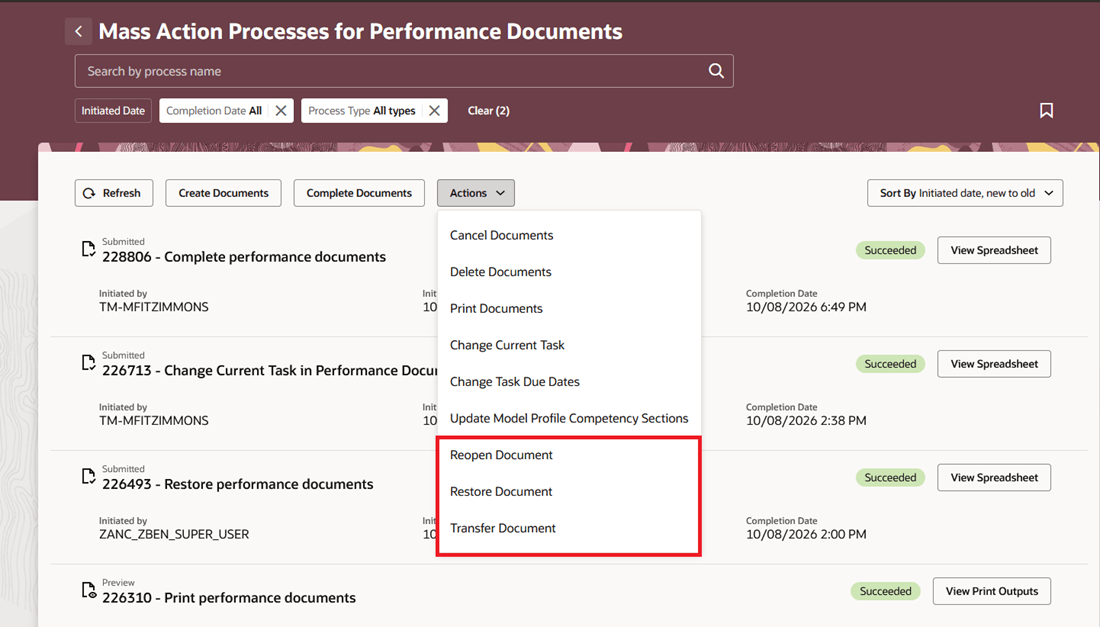This screenshot has width=1100, height=627.
Task: Click the document icon for process 228806
Action: 88,249
